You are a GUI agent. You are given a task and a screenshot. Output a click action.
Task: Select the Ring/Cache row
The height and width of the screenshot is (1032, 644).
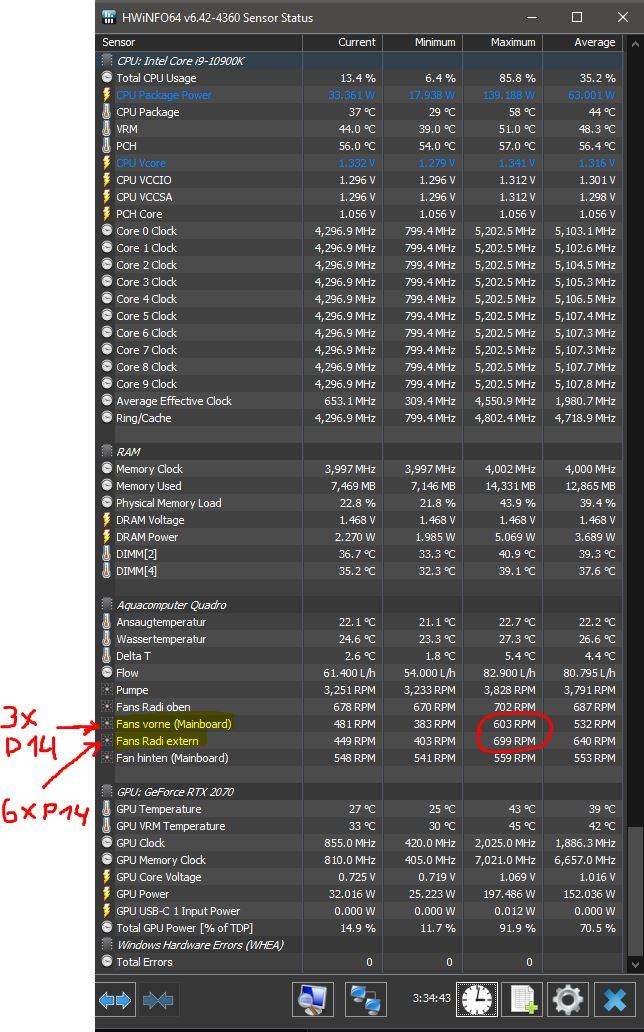coord(359,418)
